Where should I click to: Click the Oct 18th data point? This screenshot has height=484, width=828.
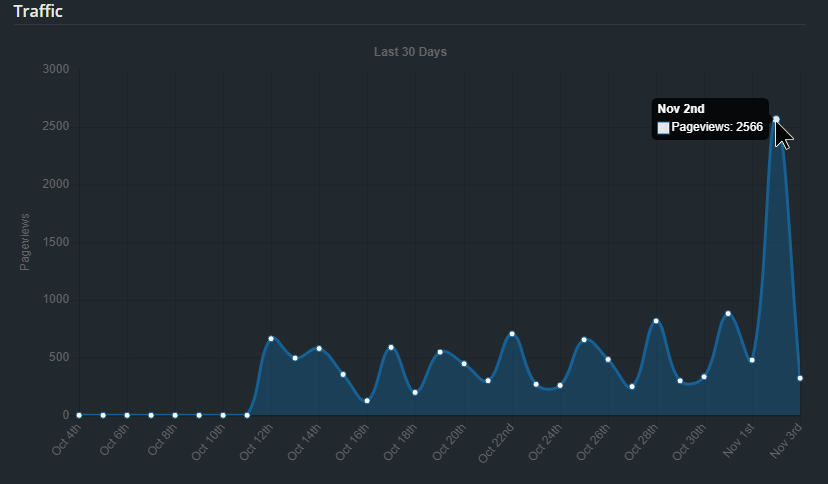click(x=415, y=392)
